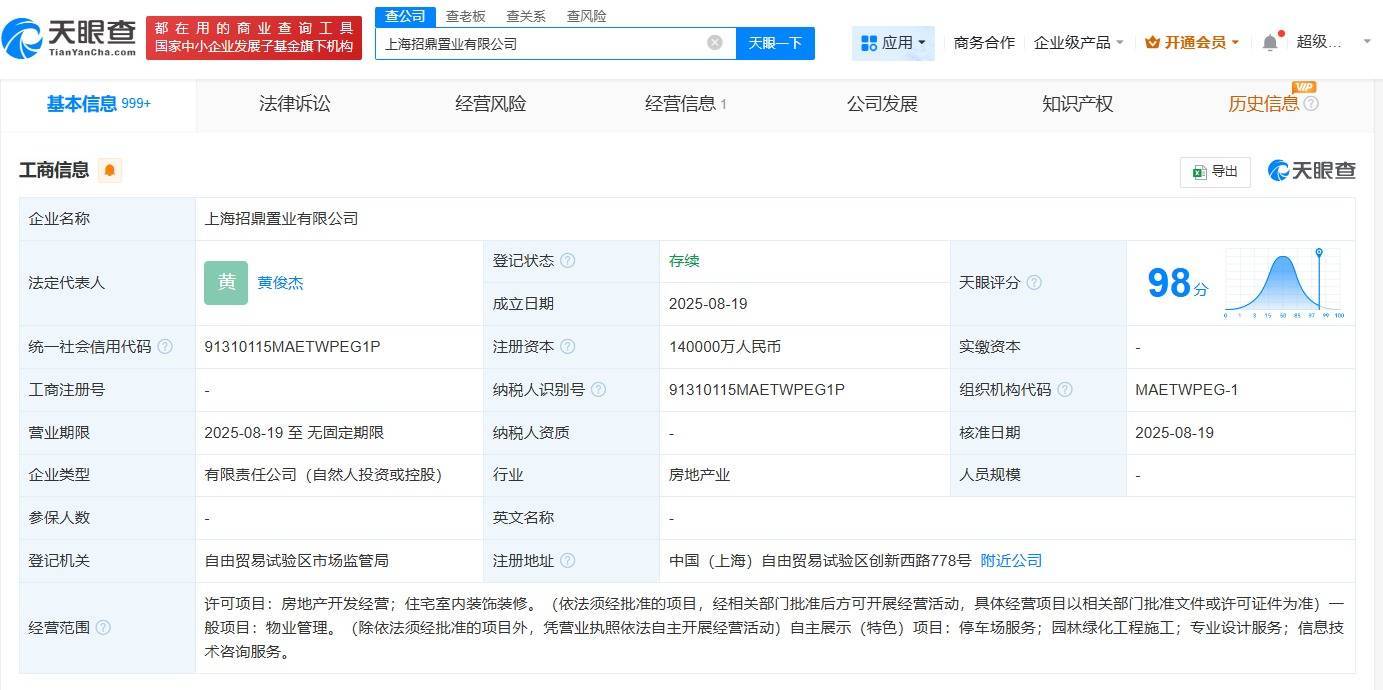Click the 成立日期 value 2025-08-19
Viewport: 1383px width, 690px height.
tap(708, 304)
